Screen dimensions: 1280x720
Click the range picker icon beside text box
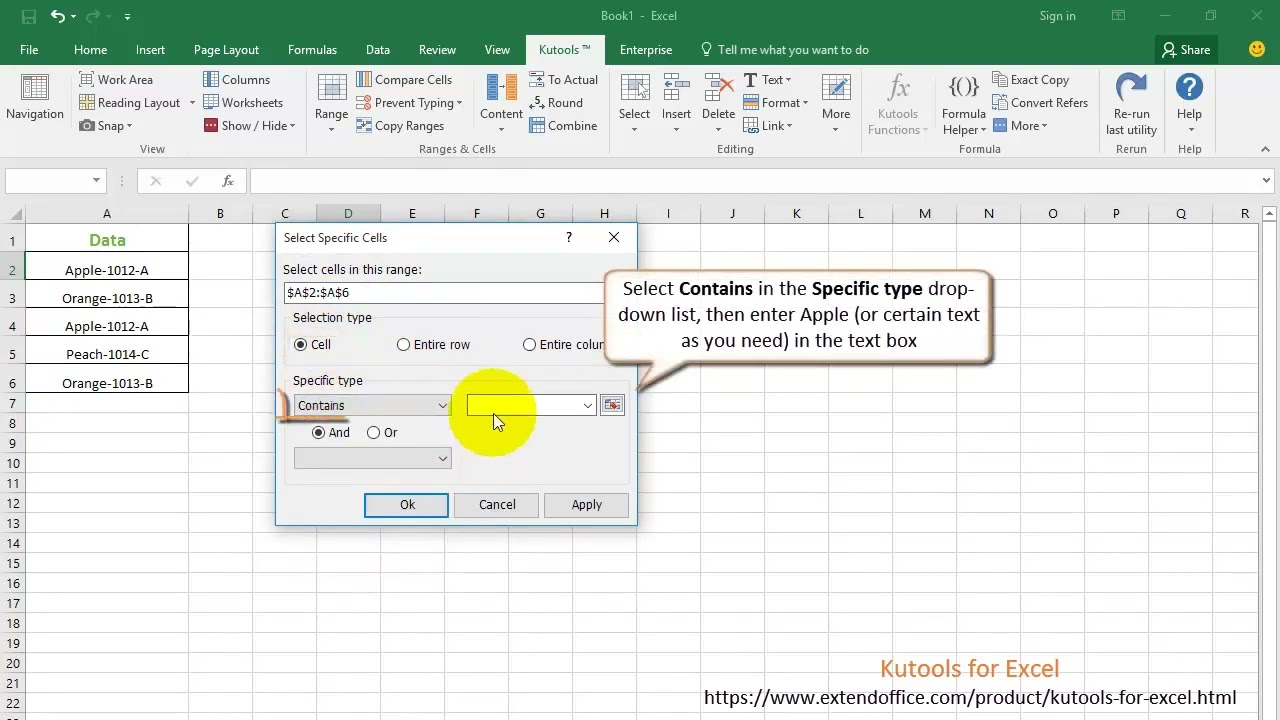(x=612, y=405)
